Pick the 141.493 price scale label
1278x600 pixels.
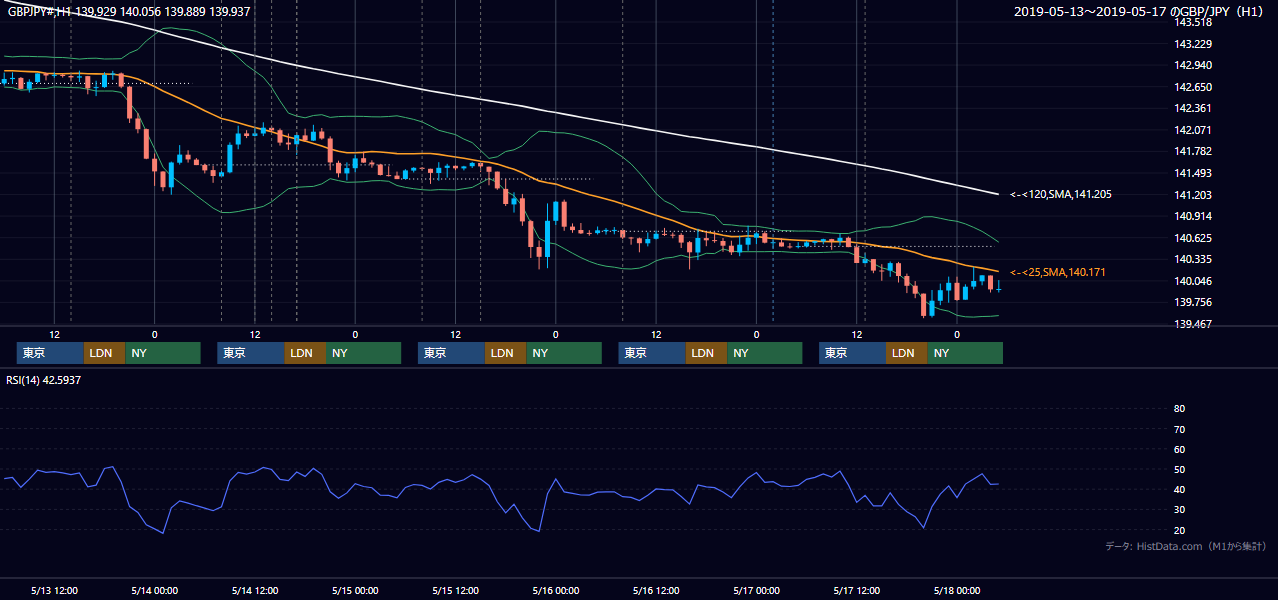(x=1192, y=173)
